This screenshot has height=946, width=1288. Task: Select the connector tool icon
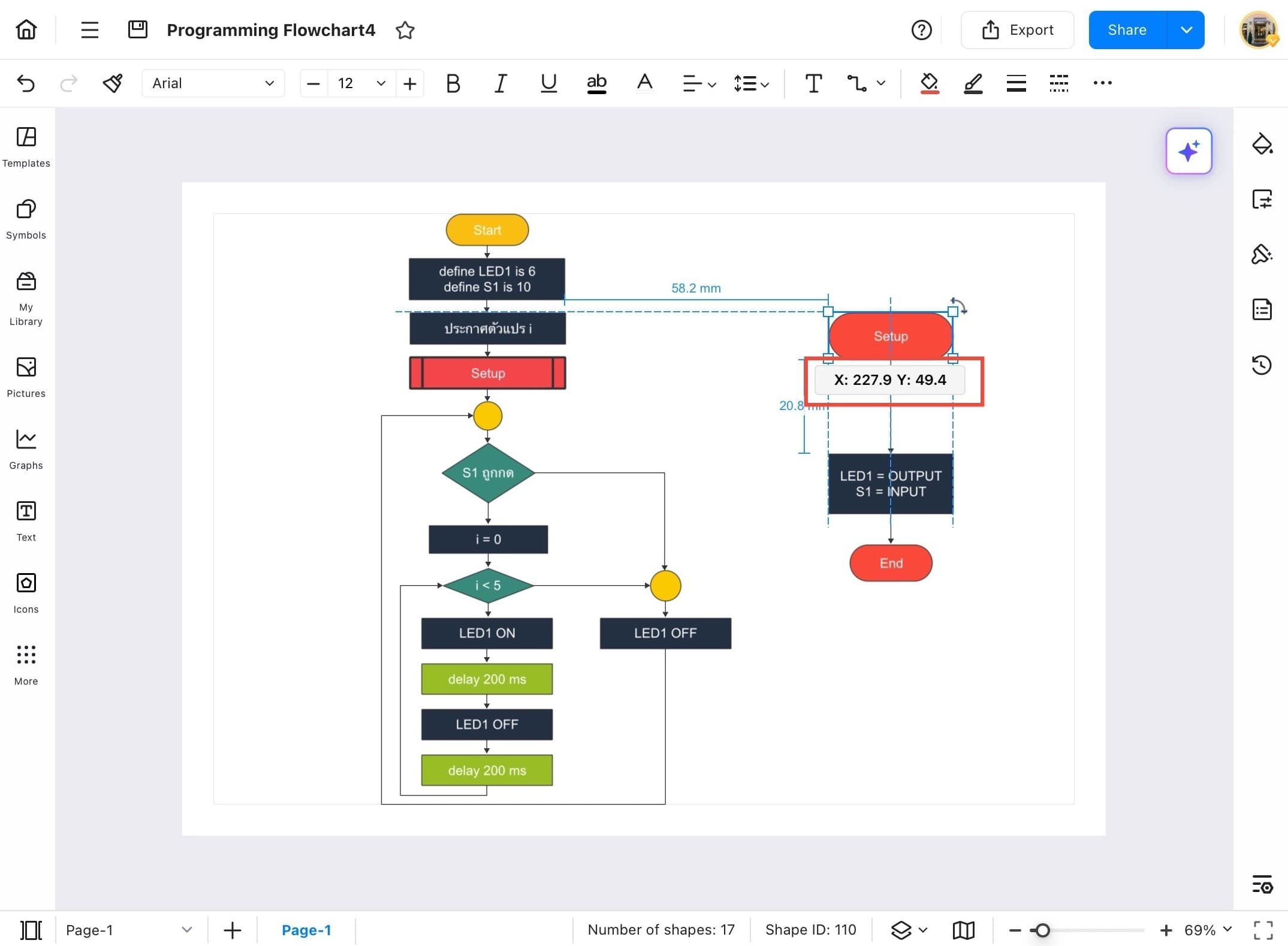[856, 83]
